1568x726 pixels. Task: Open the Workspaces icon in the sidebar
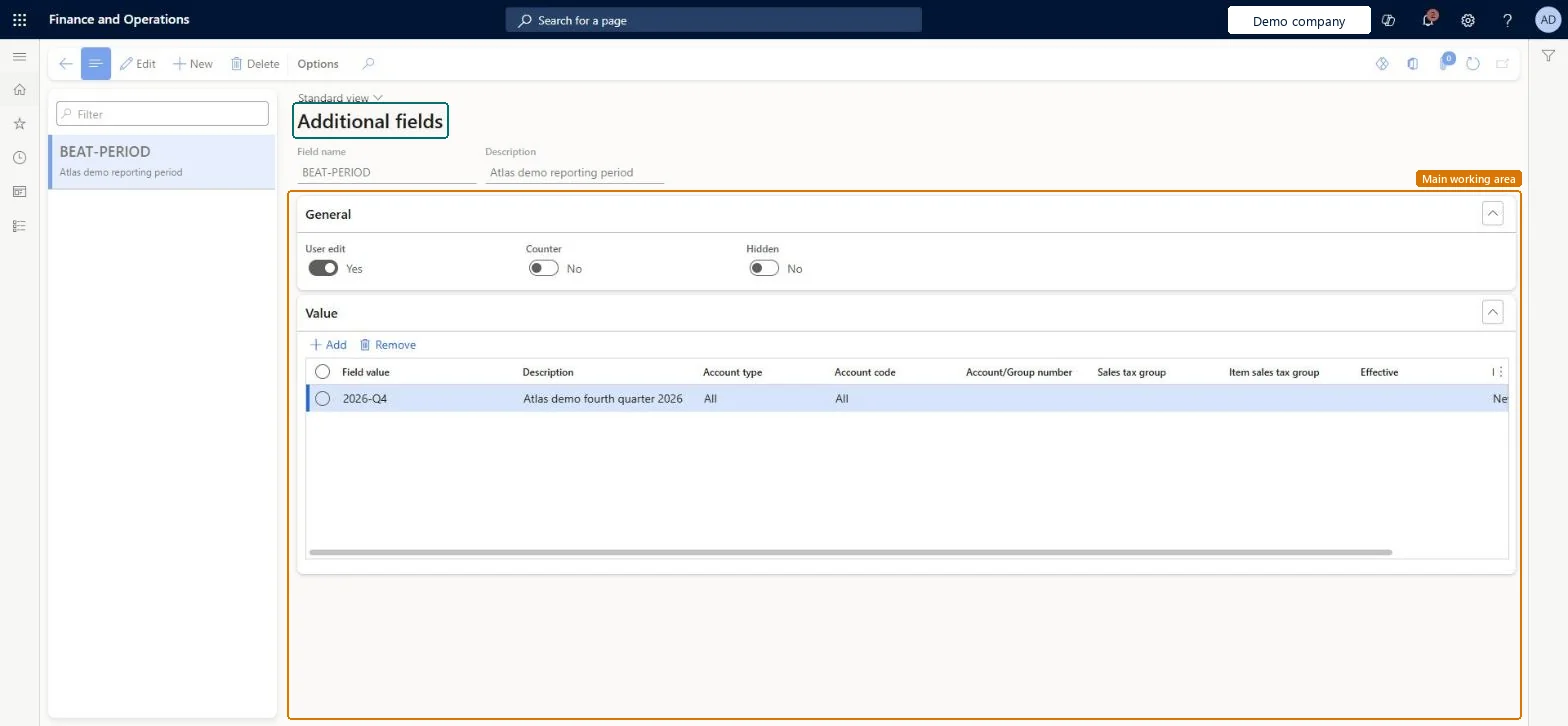pyautogui.click(x=19, y=192)
